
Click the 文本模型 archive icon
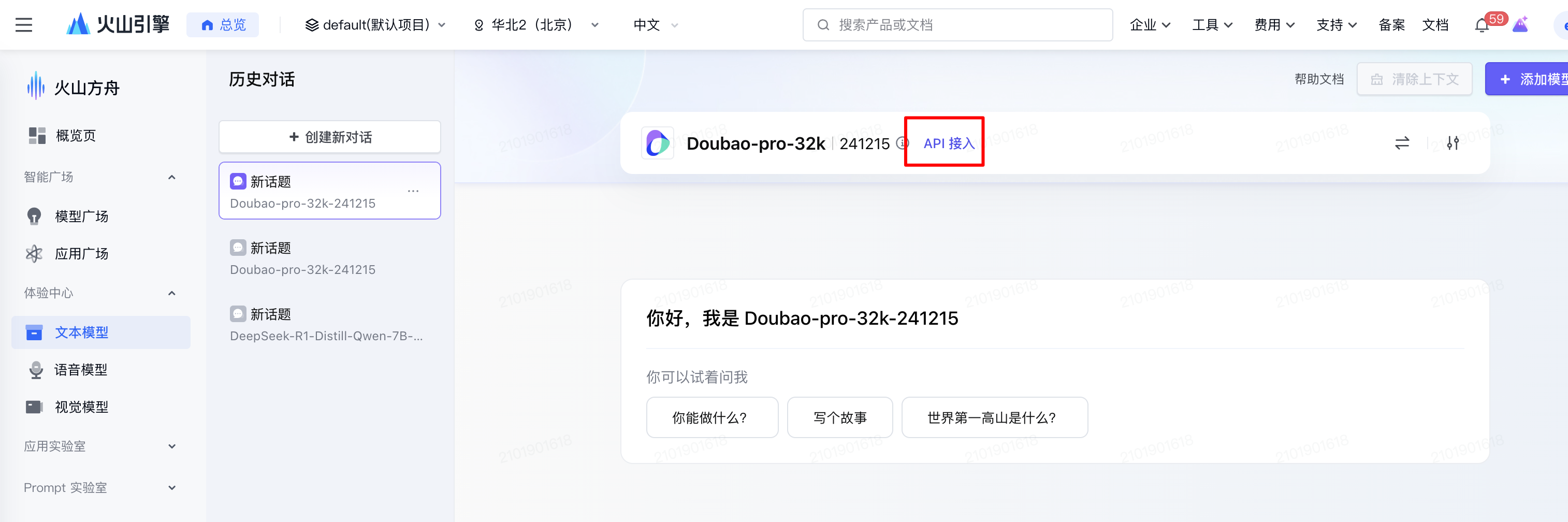pos(34,333)
